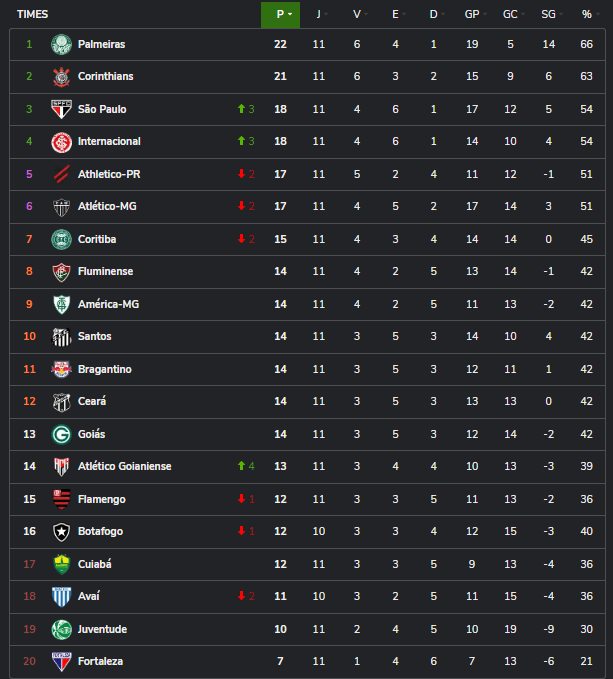This screenshot has width=613, height=679.
Task: Click the Cuiabá club crest
Action: pos(62,564)
